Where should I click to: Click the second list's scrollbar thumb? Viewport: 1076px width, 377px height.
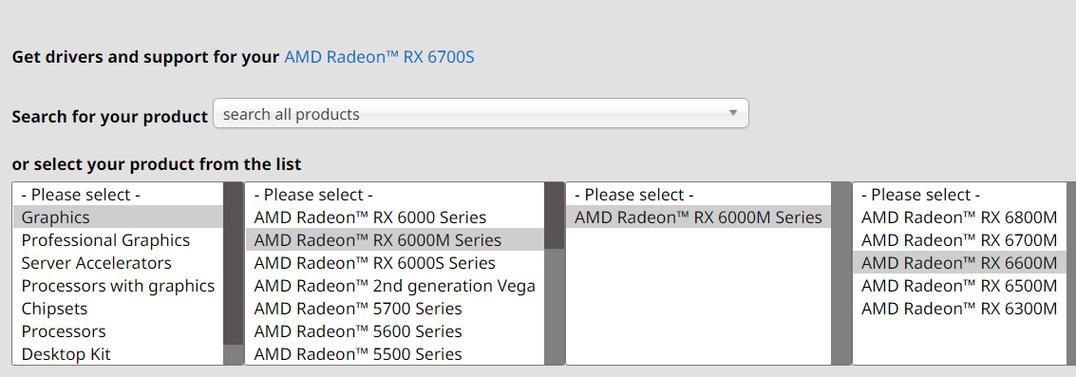[x=554, y=216]
